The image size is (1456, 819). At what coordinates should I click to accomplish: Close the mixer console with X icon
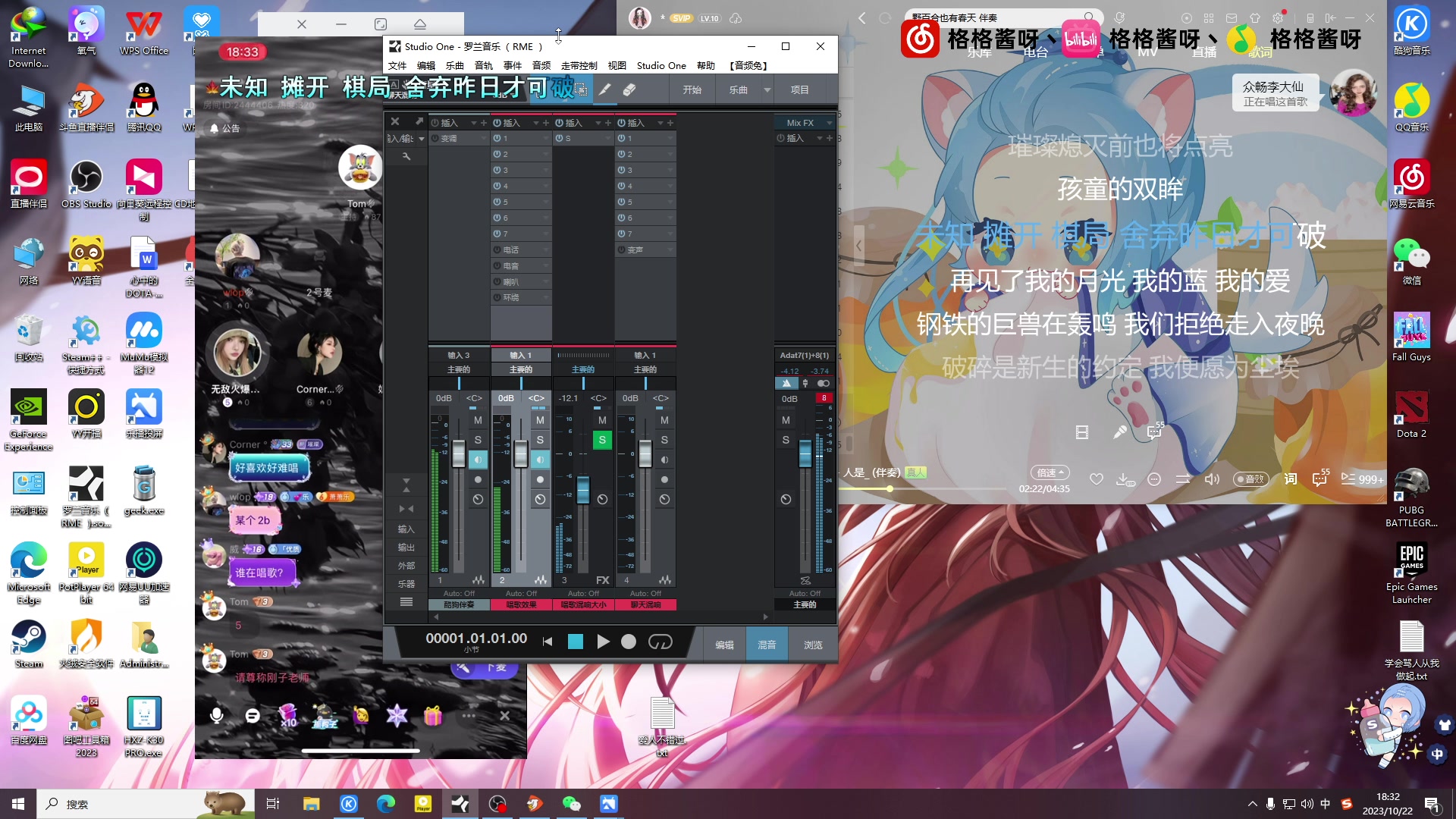coord(395,121)
